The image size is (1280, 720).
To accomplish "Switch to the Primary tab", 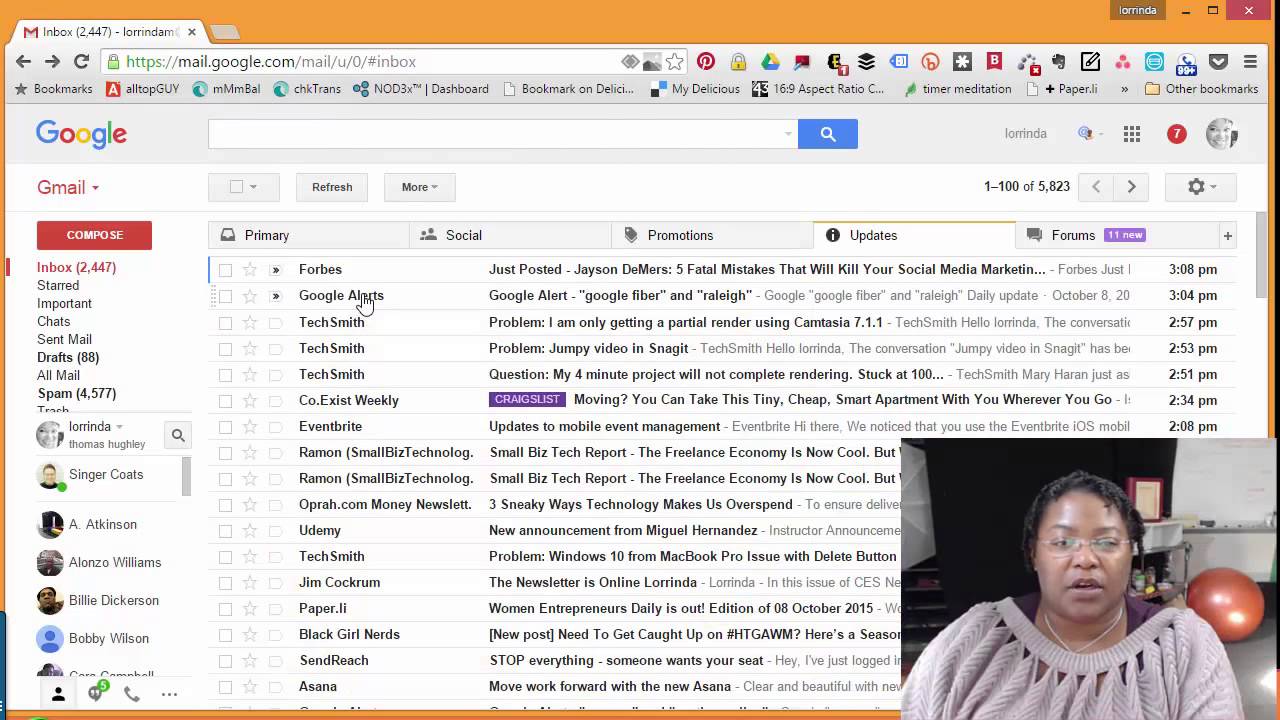I will pos(309,236).
